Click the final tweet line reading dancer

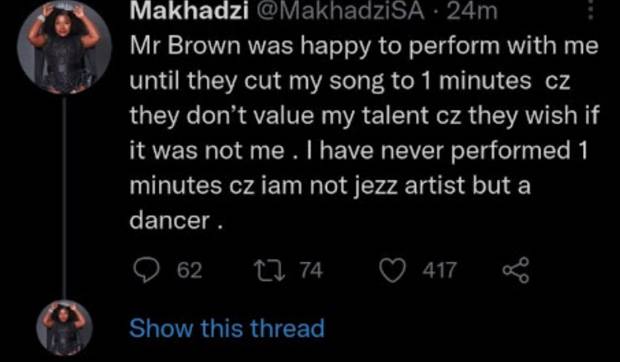(176, 221)
